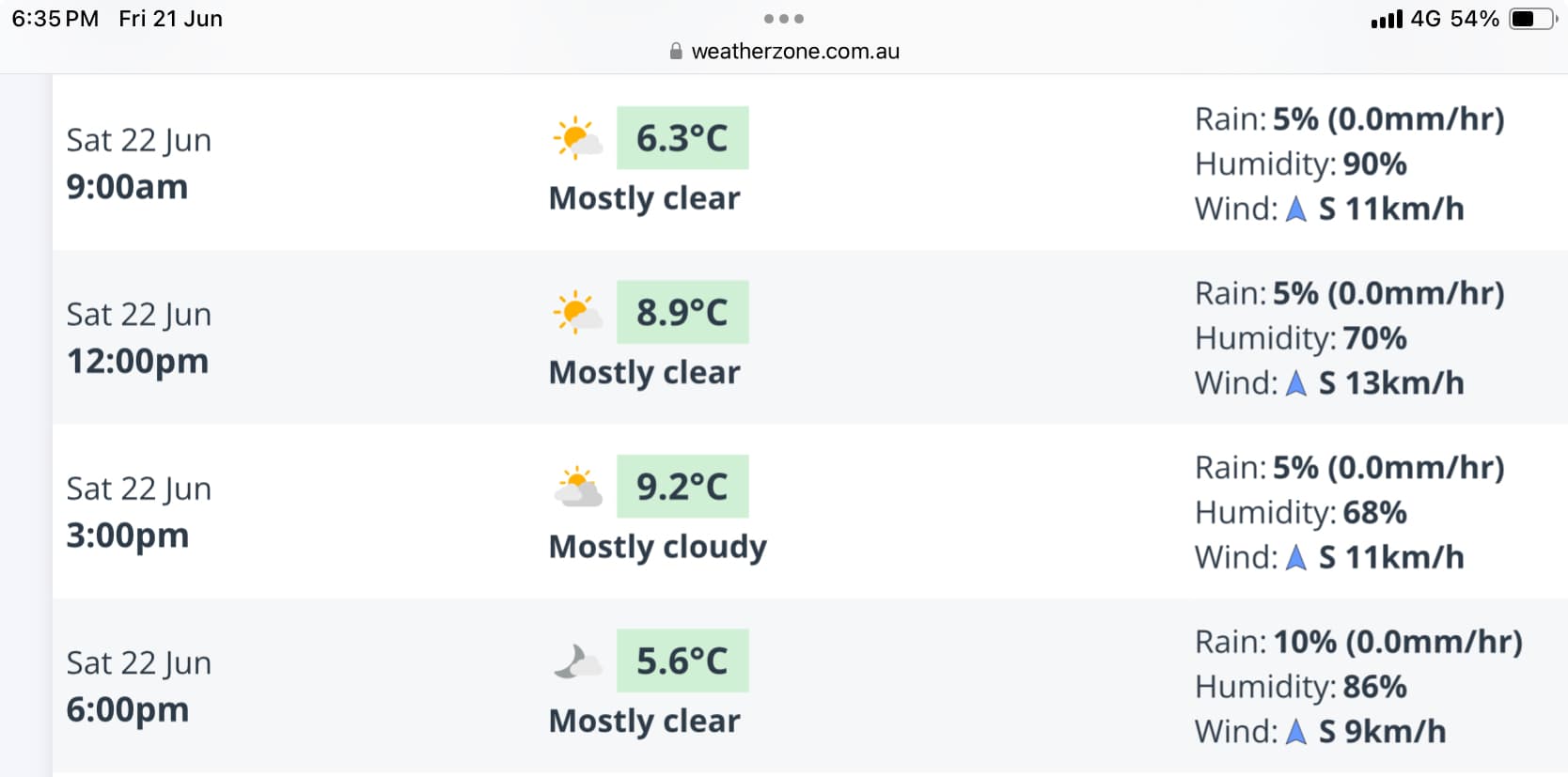Toggle the 4G cellular indicator
Image resolution: width=1568 pixels, height=777 pixels.
click(x=1426, y=17)
